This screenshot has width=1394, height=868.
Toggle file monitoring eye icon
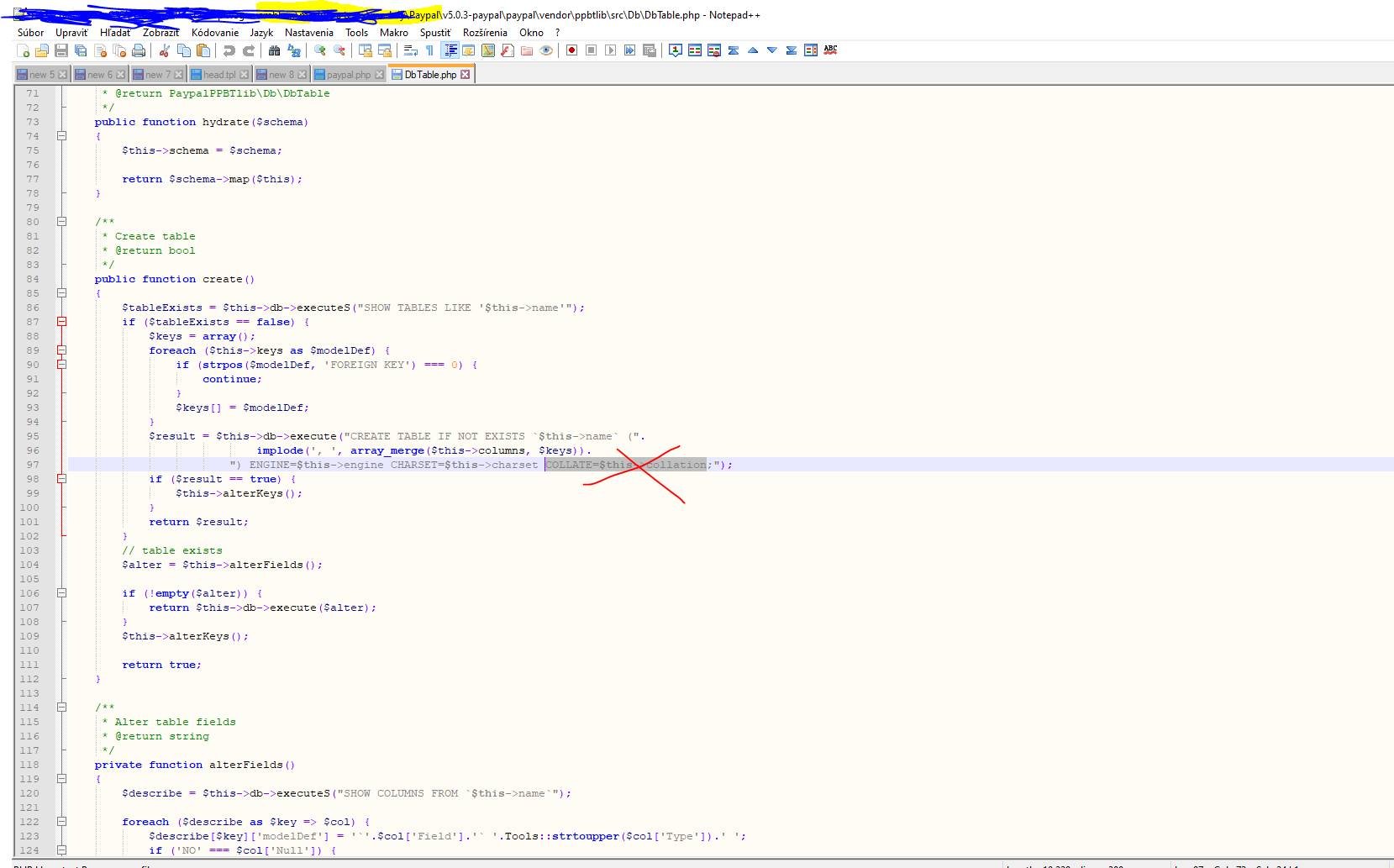tap(546, 50)
